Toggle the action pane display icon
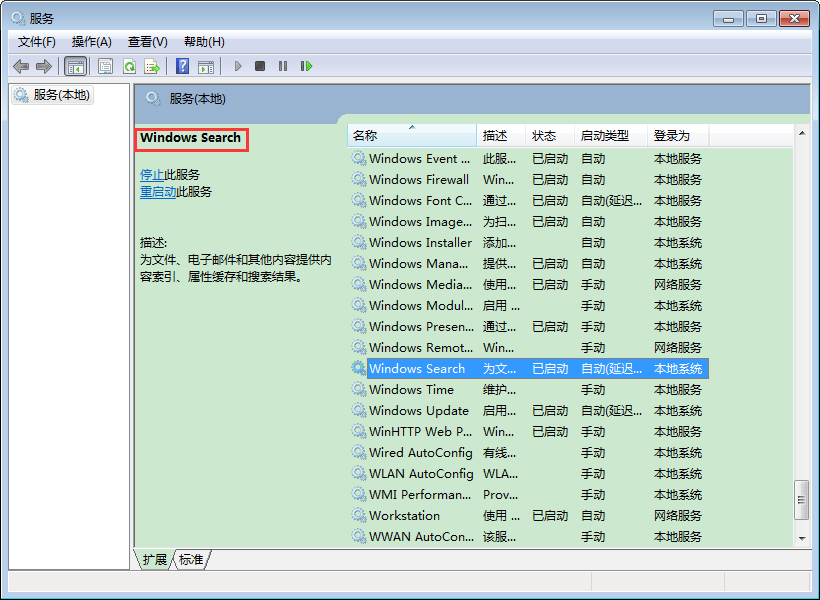This screenshot has width=820, height=600. click(x=206, y=66)
